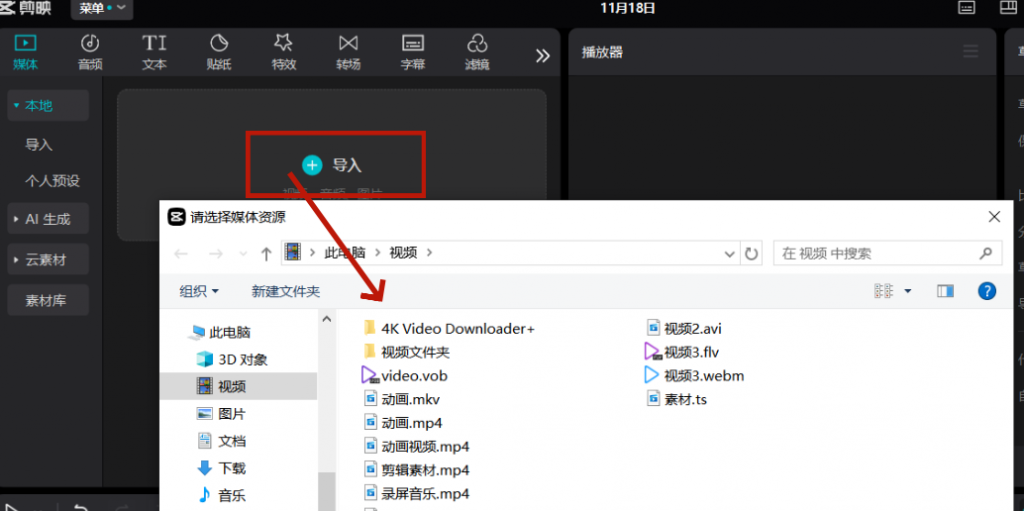
Task: Open the 滤镜 filters icon
Action: coord(477,44)
